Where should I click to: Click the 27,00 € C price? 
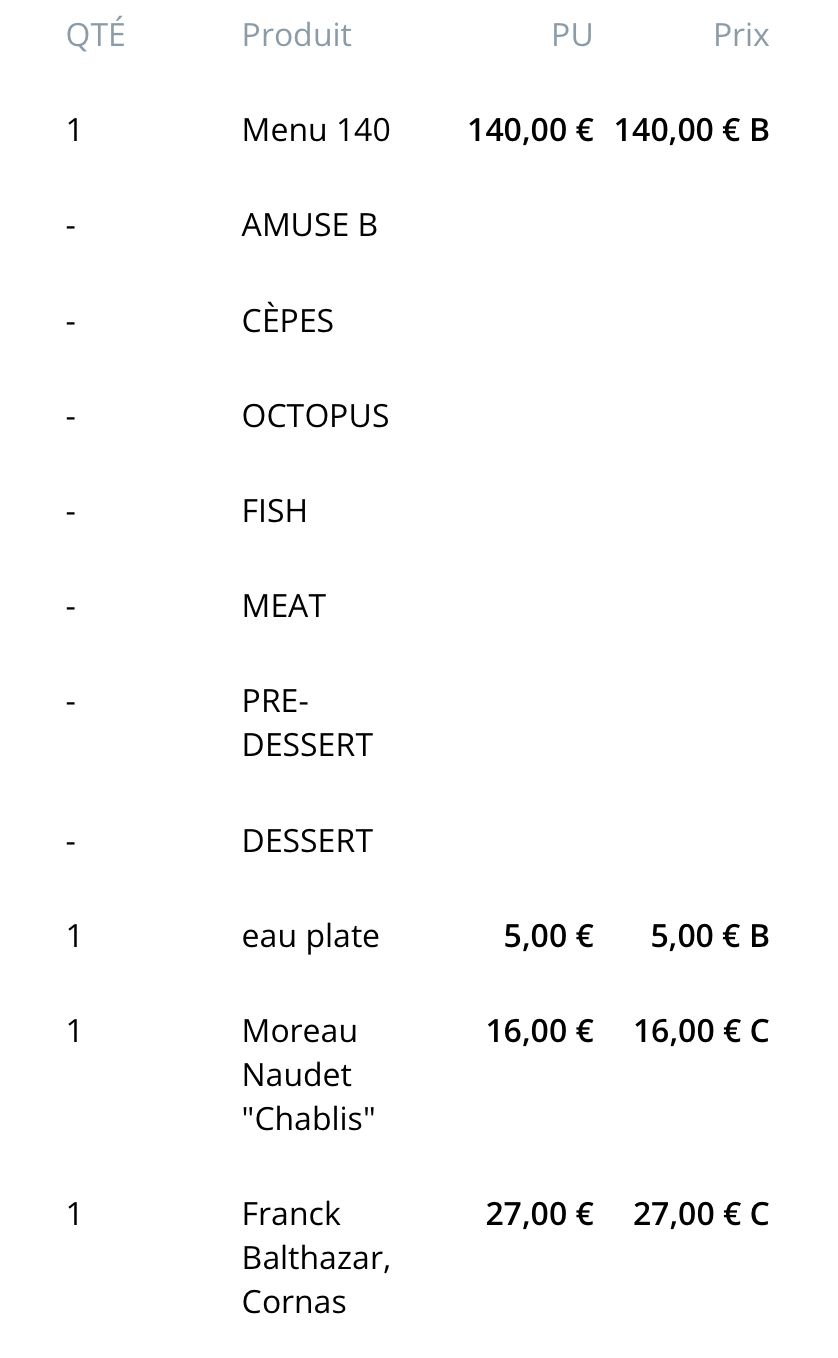pos(701,1214)
